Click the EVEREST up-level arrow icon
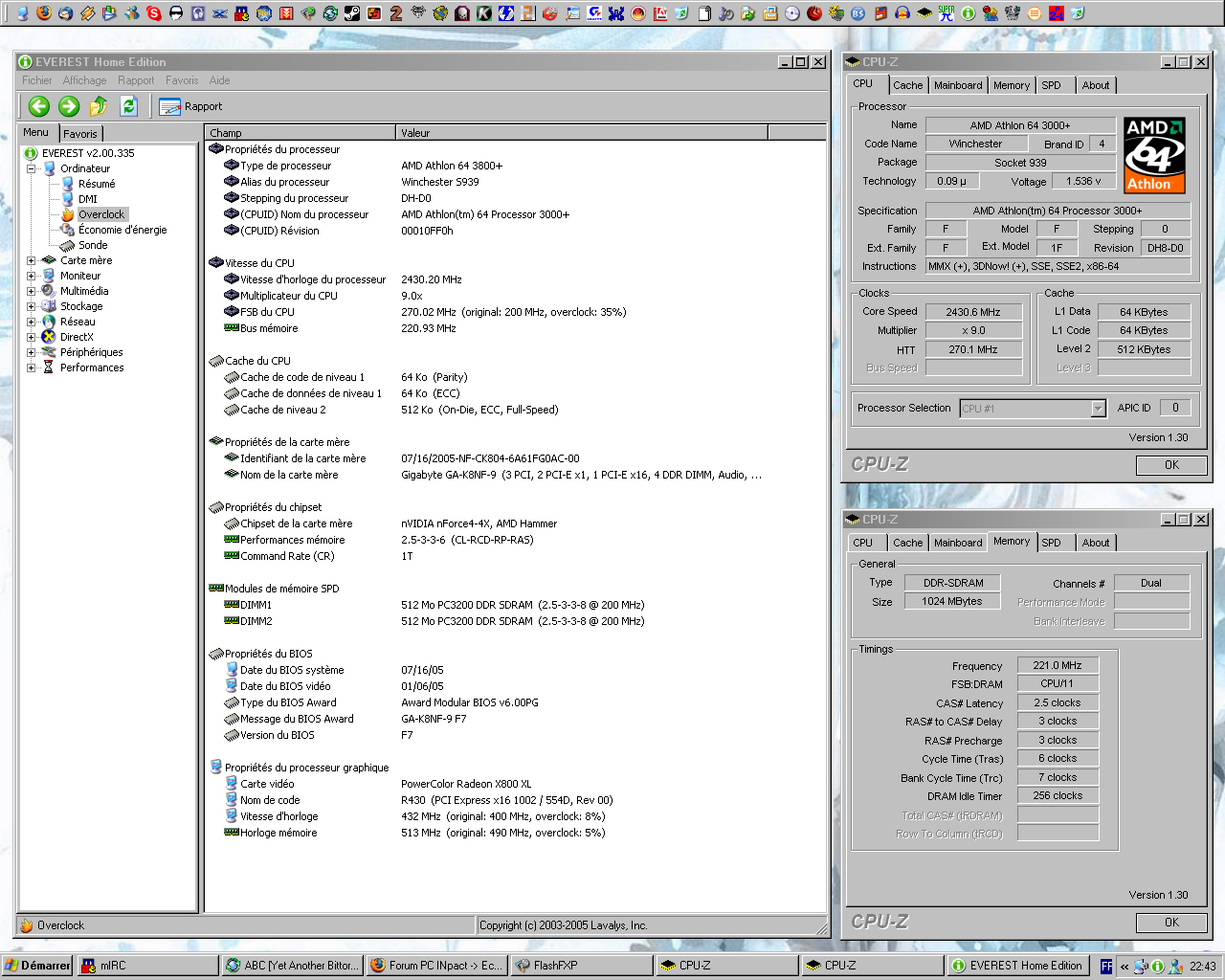Viewport: 1225px width, 980px height. tap(99, 106)
